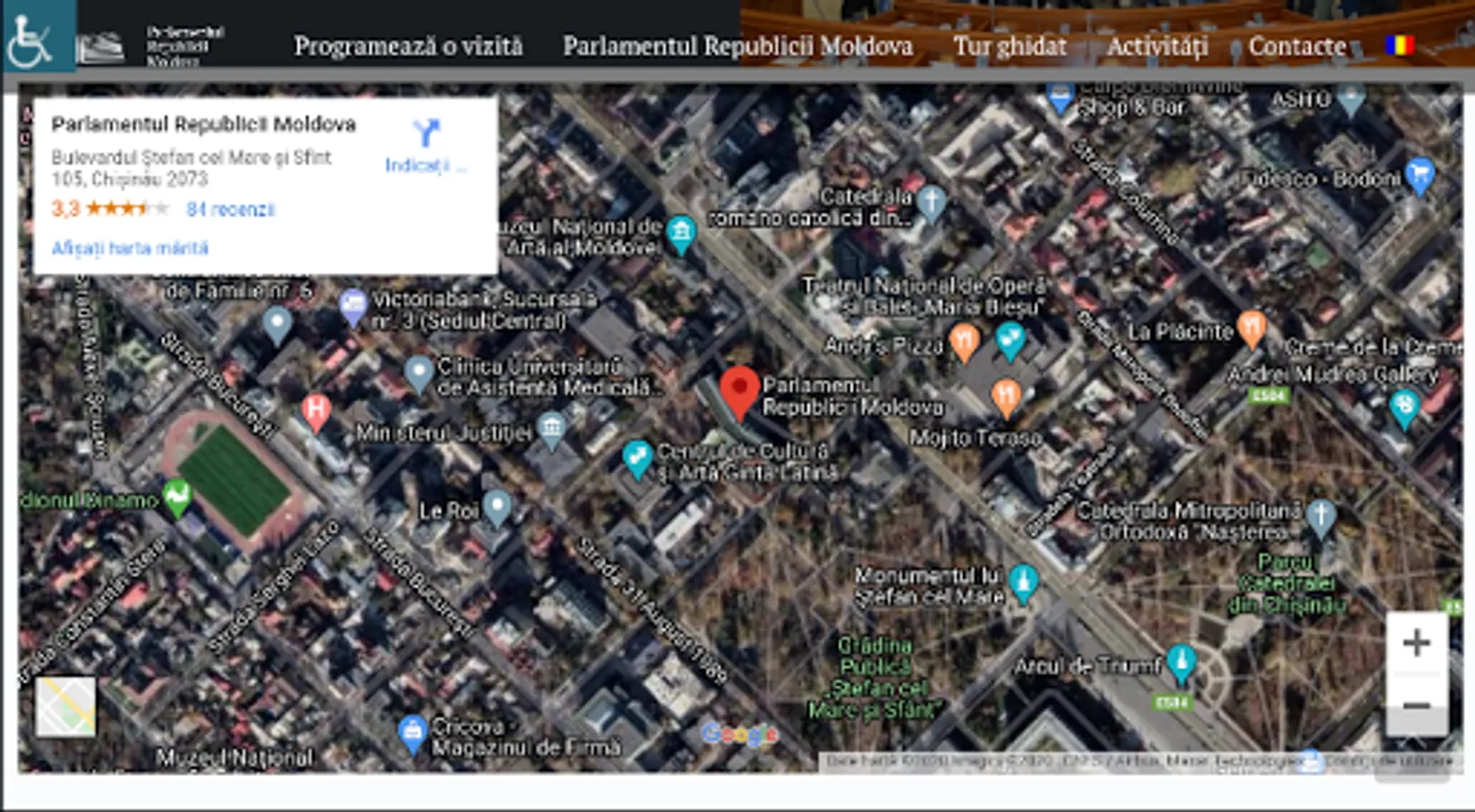Image resolution: width=1475 pixels, height=812 pixels.
Task: Click the Parlamentul Republicii Moldova card title
Action: pyautogui.click(x=203, y=125)
